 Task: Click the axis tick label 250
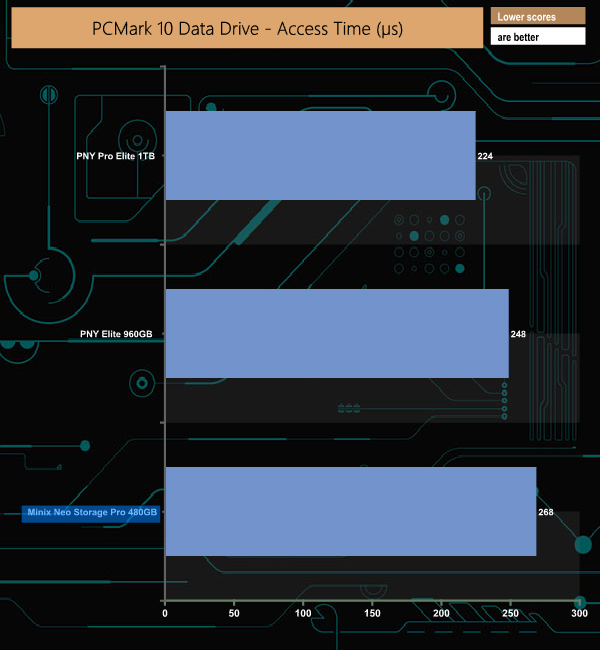[x=510, y=613]
